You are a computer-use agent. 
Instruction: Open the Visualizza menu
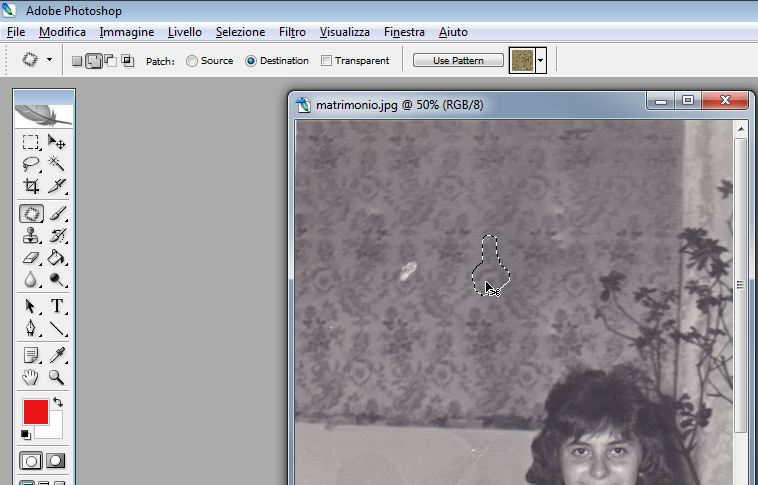(345, 32)
